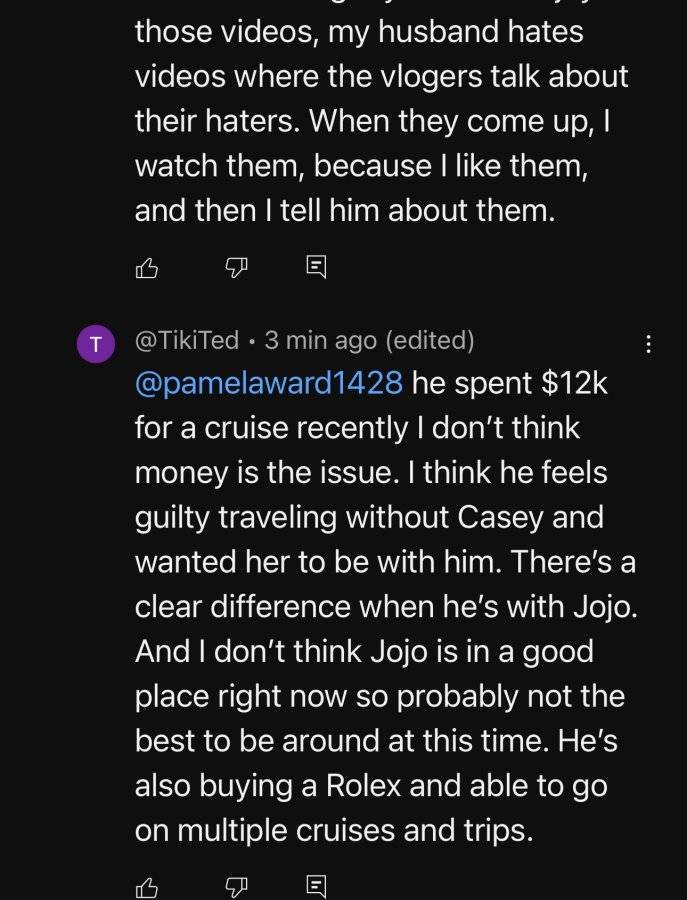Tap the line 'he spent $12k' in the reply

(x=510, y=382)
